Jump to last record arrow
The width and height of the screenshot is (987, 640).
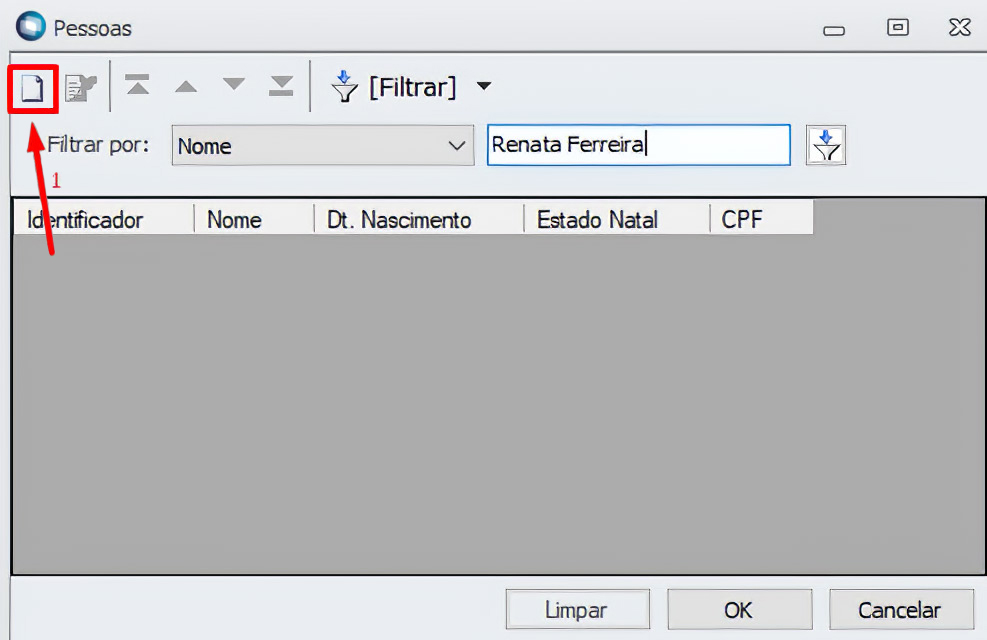click(282, 86)
